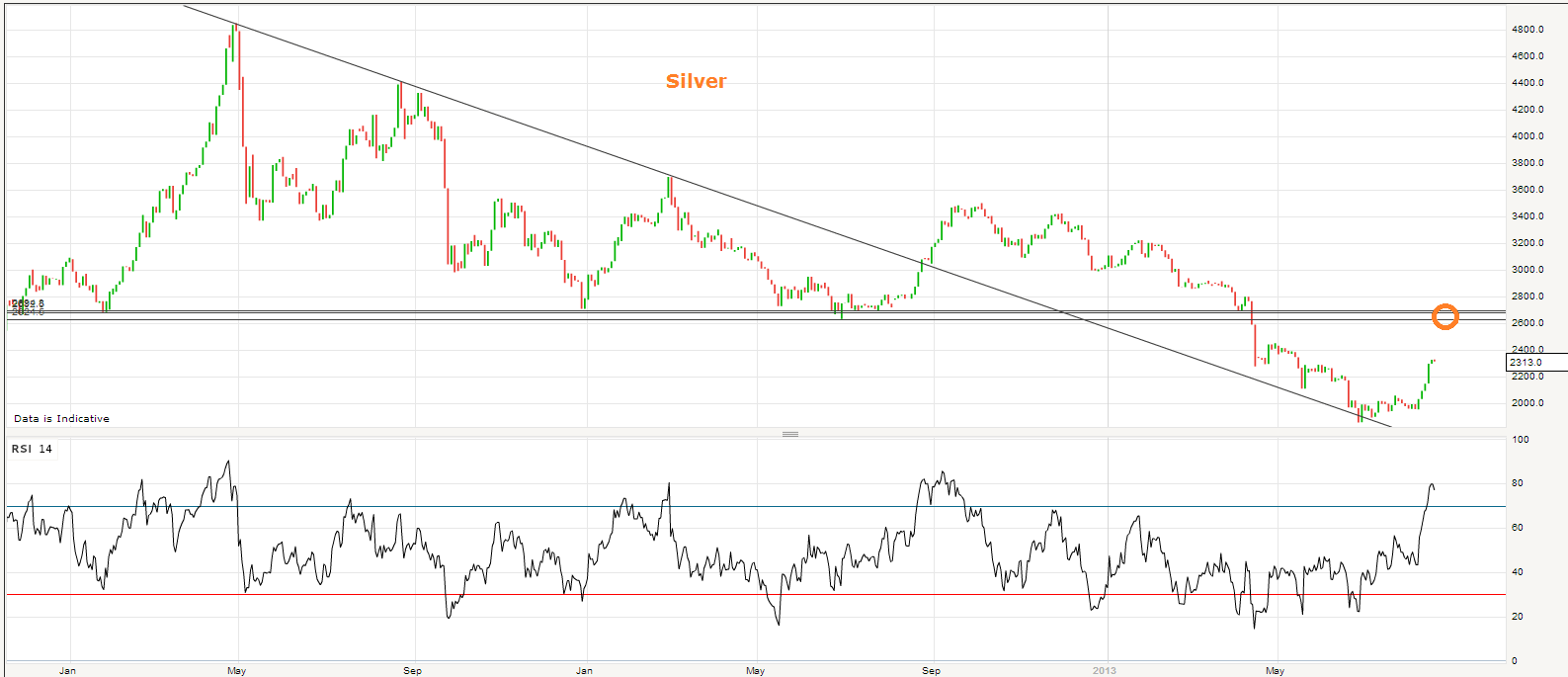Viewport: 1568px width, 677px height.
Task: Click the 4800.0 price axis label
Action: pyautogui.click(x=1527, y=30)
